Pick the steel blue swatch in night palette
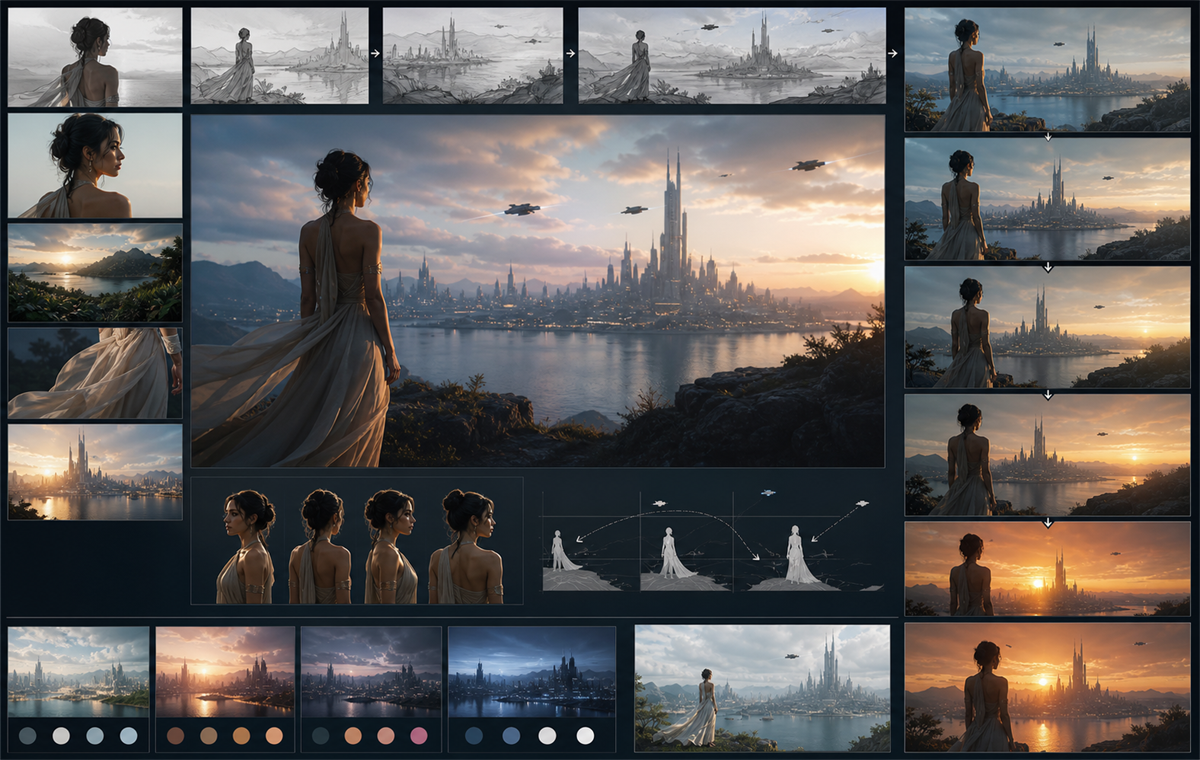 [511, 735]
